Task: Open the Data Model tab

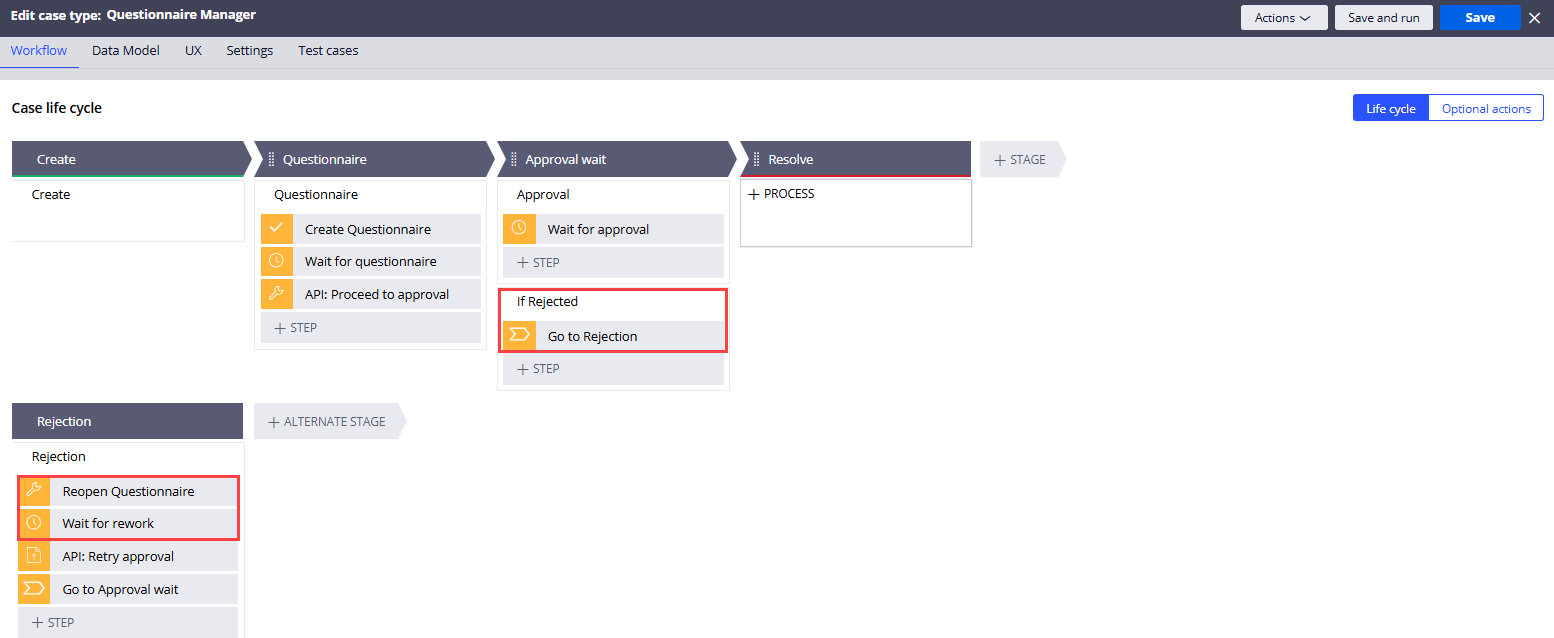Action: point(126,50)
